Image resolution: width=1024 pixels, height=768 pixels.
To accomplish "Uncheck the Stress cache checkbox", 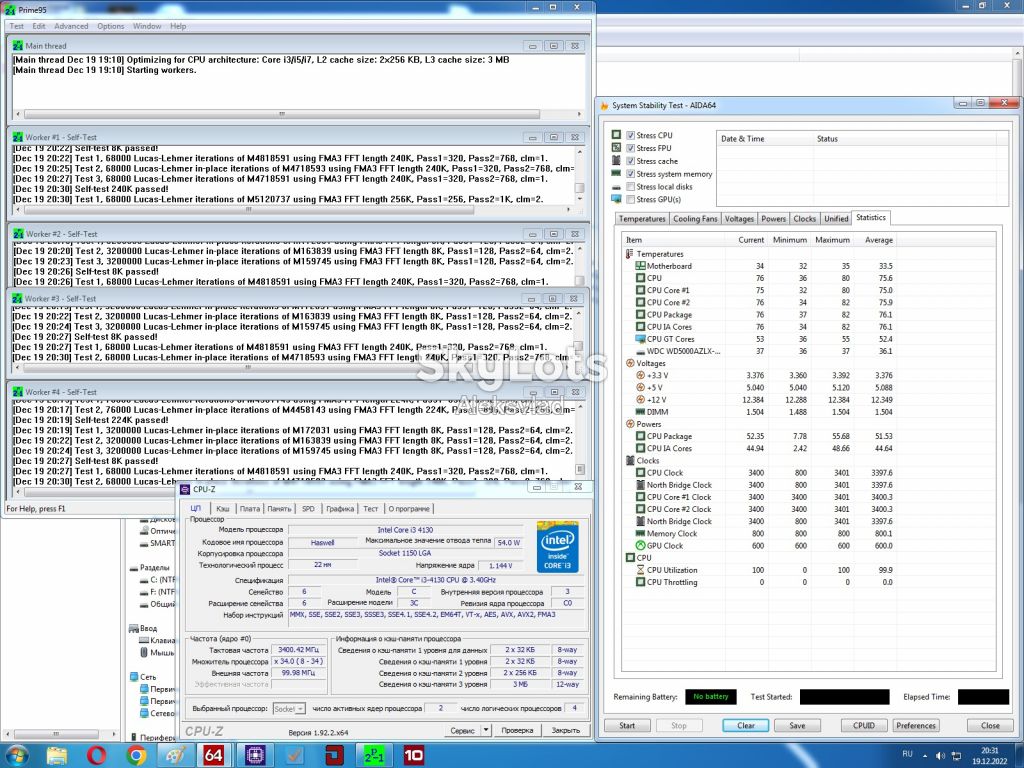I will [x=630, y=161].
